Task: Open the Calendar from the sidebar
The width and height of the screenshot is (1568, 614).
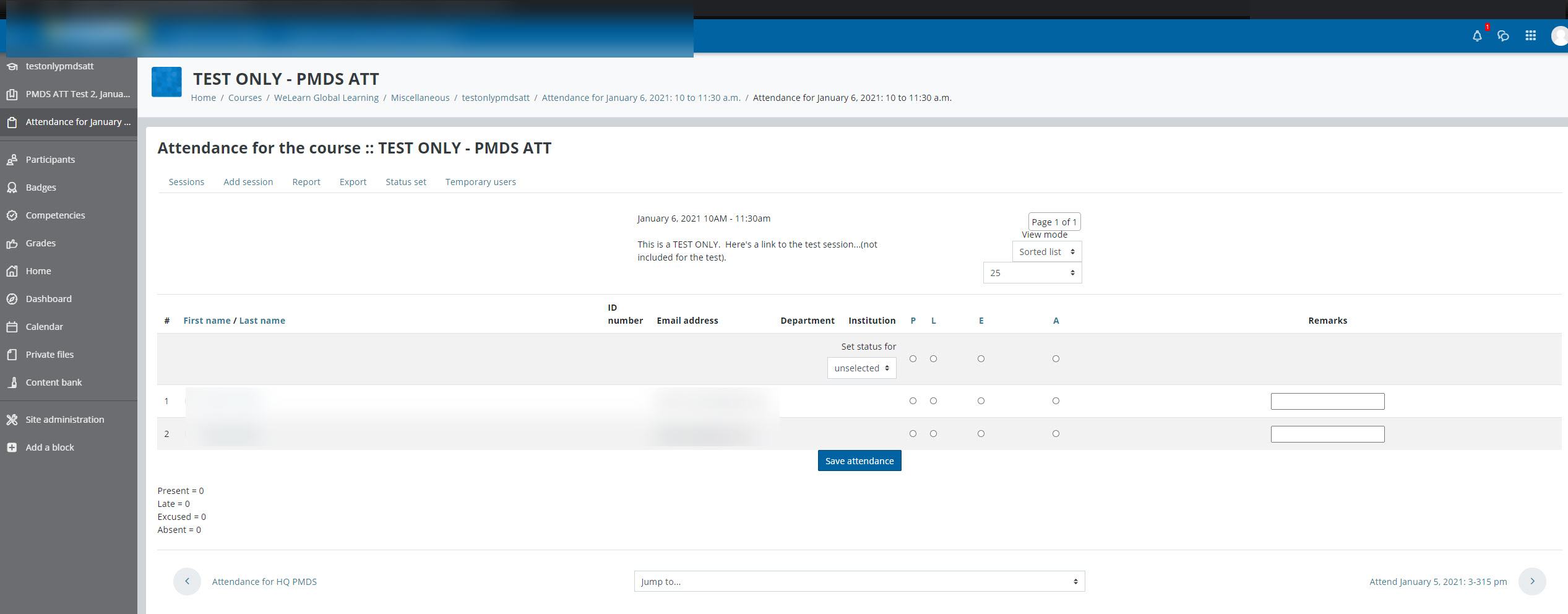Action: 44,326
